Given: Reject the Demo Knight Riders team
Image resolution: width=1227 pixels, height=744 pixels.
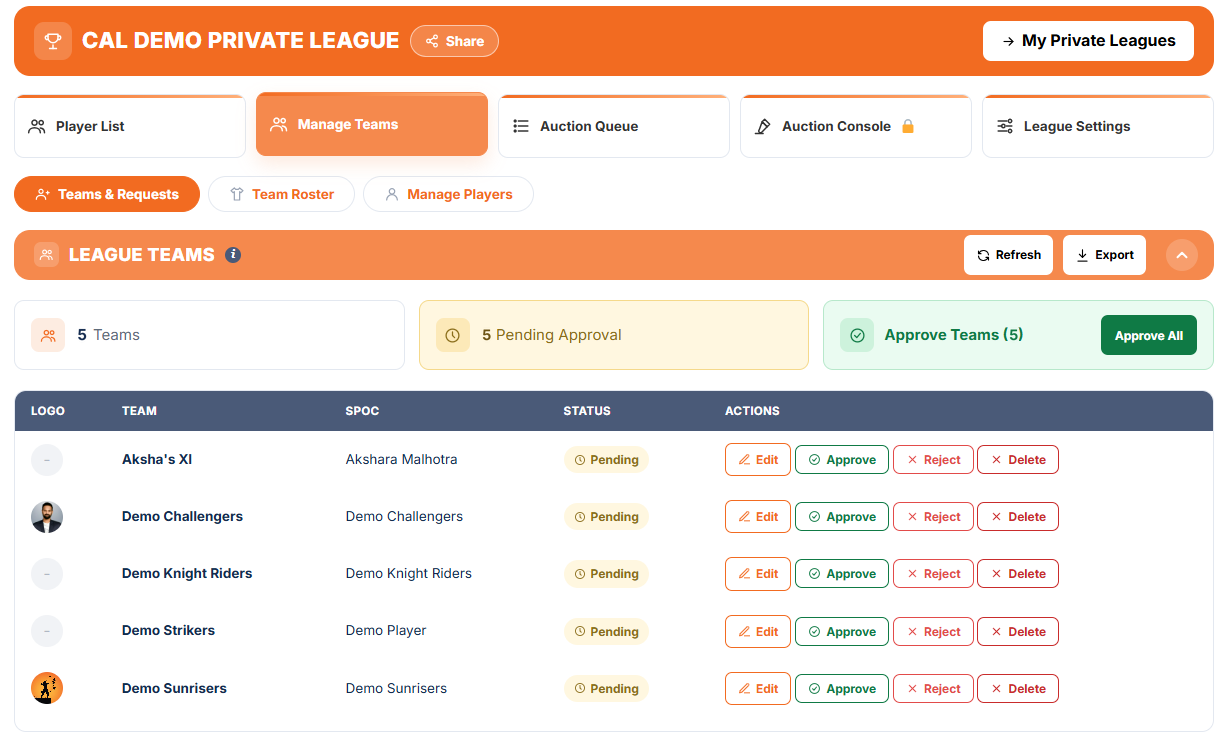Looking at the screenshot, I should (933, 574).
